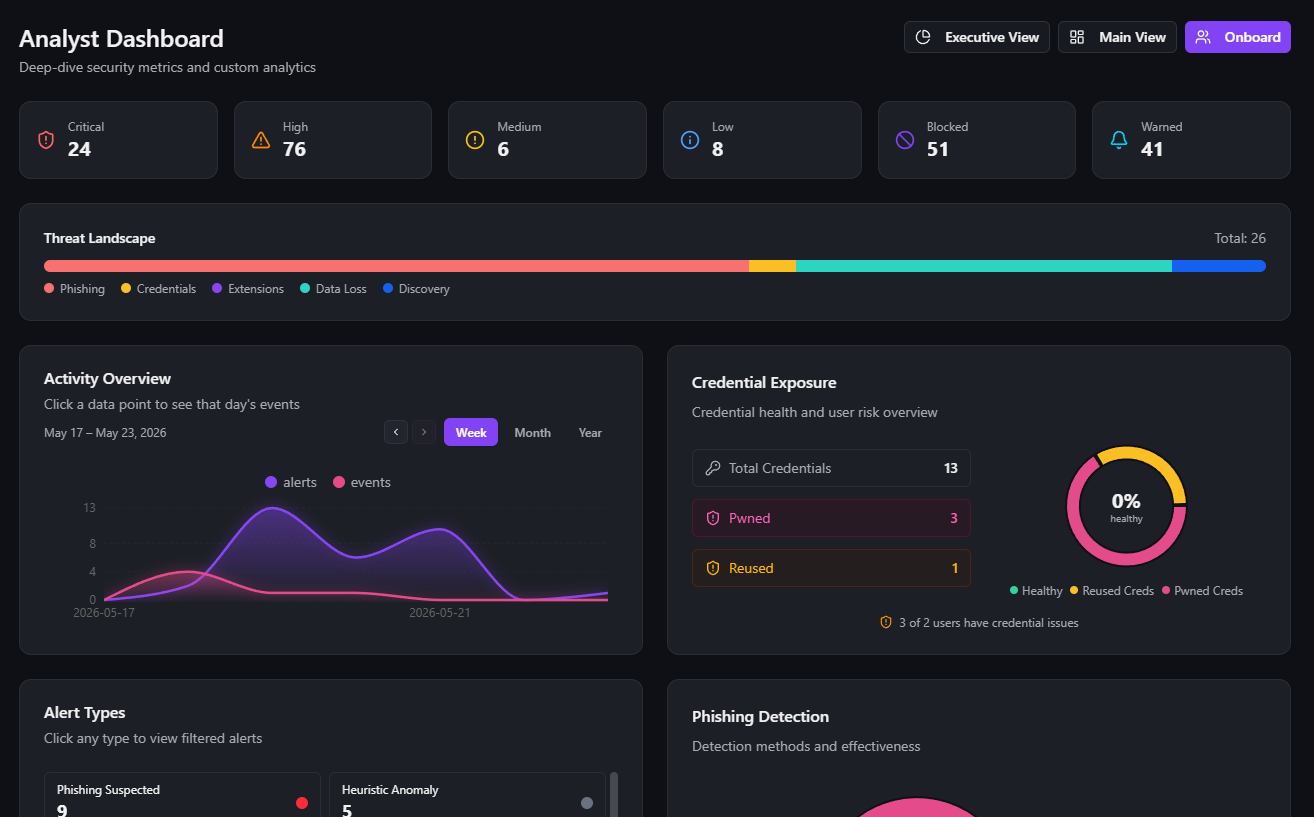Screen dimensions: 1314x817
Task: Click the 'Analyst Dashboard' title
Action: pos(121,39)
